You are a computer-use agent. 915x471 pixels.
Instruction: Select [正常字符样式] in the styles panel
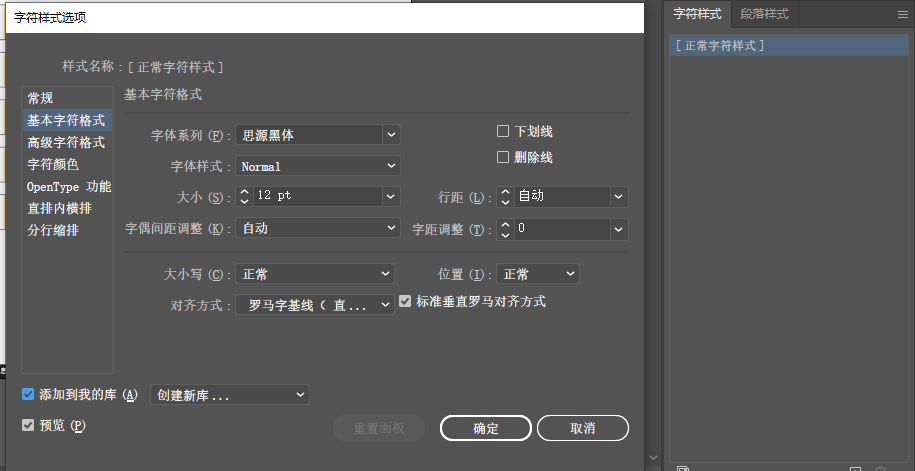click(x=789, y=46)
